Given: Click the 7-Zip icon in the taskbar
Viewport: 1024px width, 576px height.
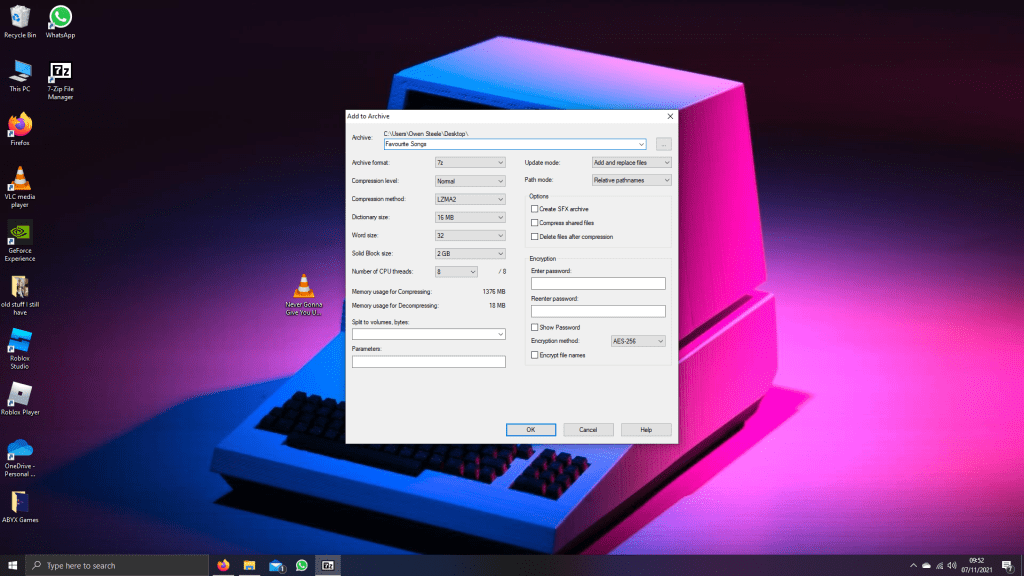Looking at the screenshot, I should [327, 565].
